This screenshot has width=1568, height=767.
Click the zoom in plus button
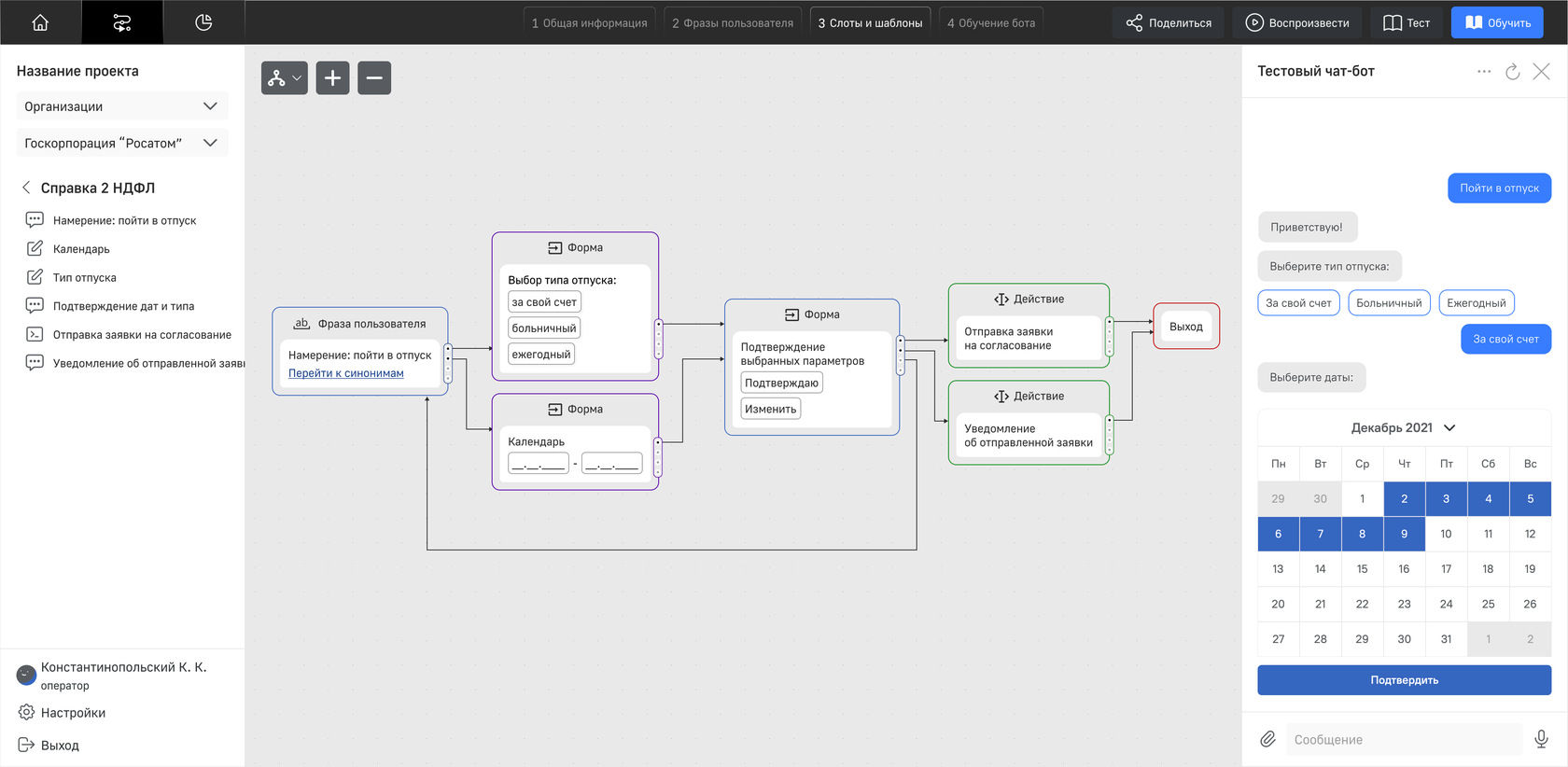(x=332, y=78)
